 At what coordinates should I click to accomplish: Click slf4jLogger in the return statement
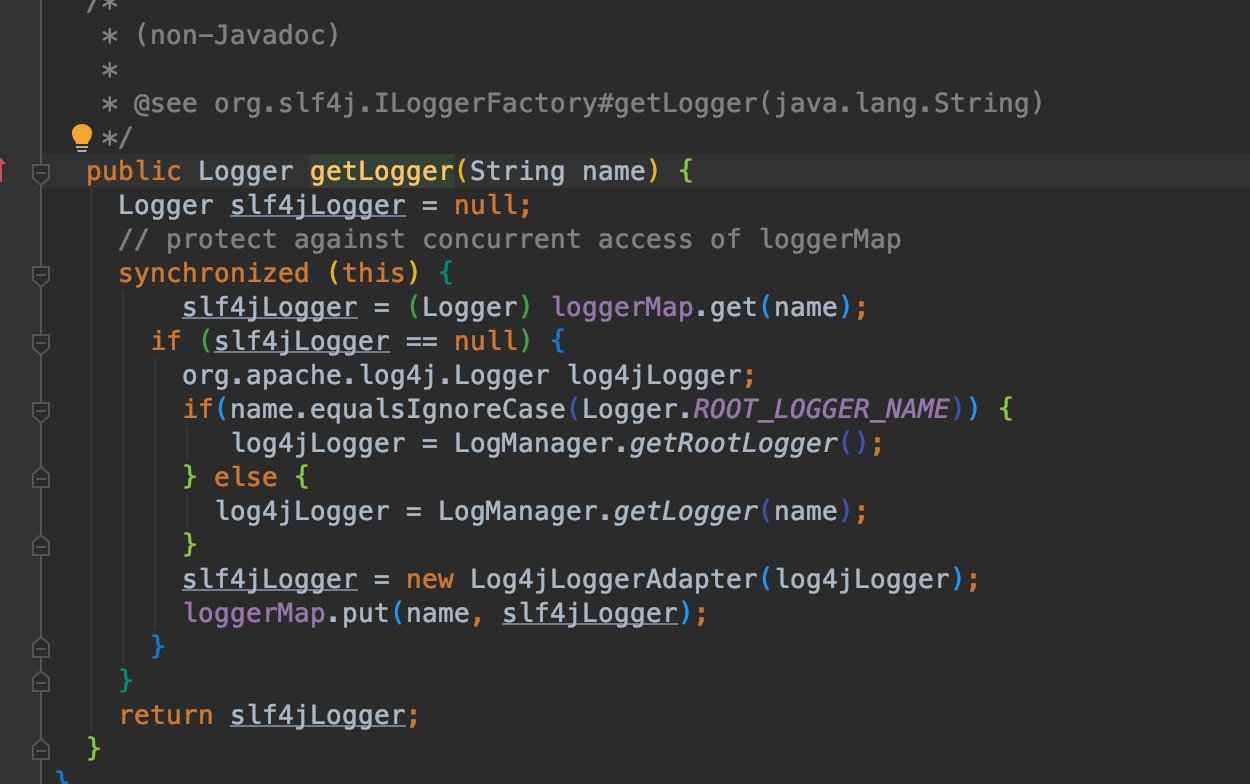click(318, 715)
